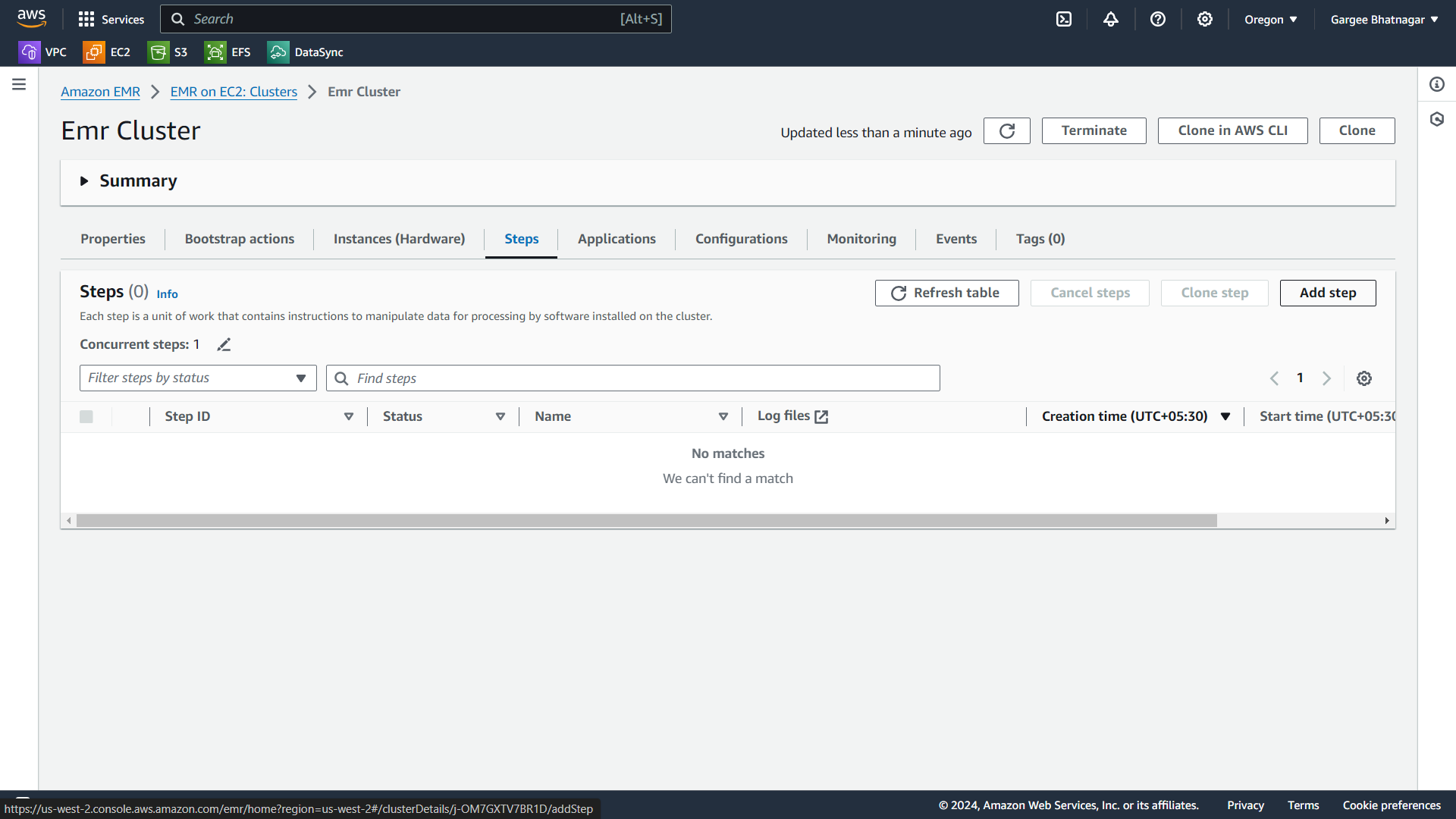Click the help question mark icon
This screenshot has height=819, width=1456.
tap(1157, 20)
